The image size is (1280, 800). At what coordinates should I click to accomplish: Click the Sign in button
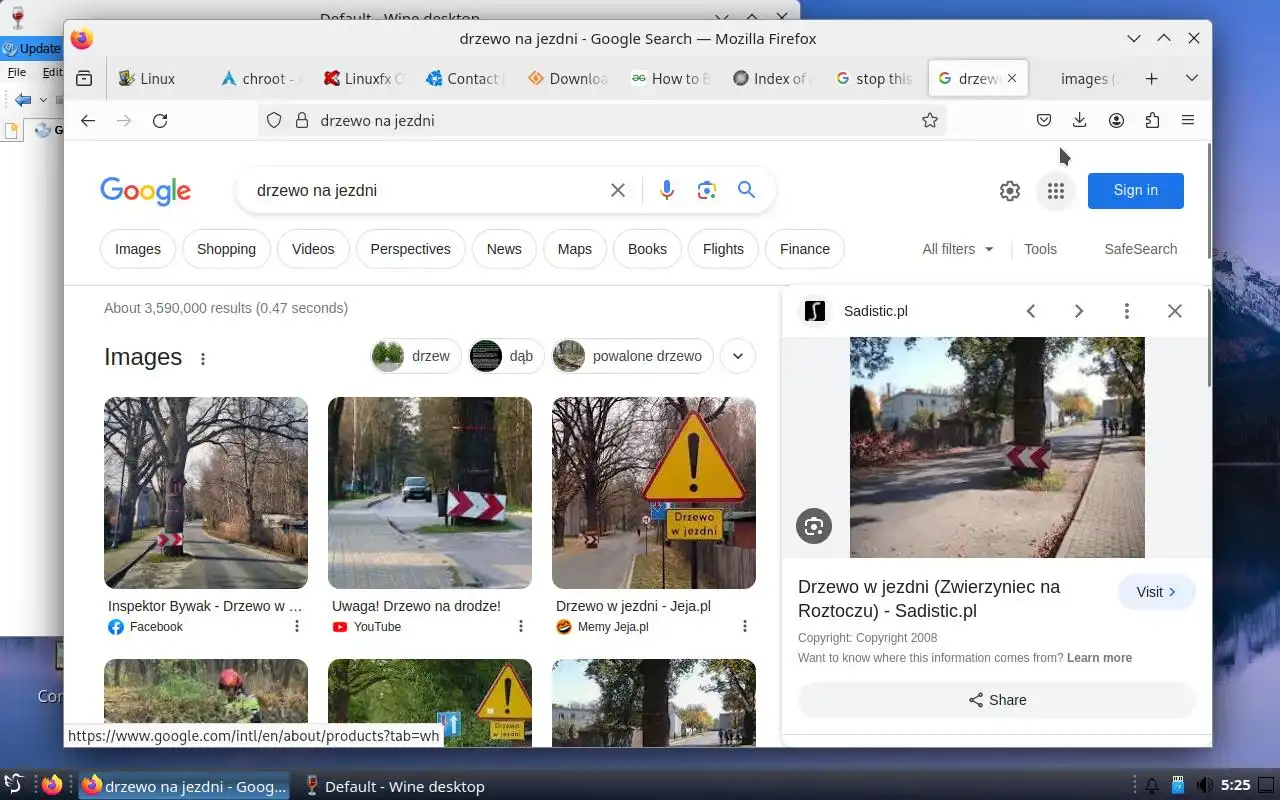[x=1135, y=190]
